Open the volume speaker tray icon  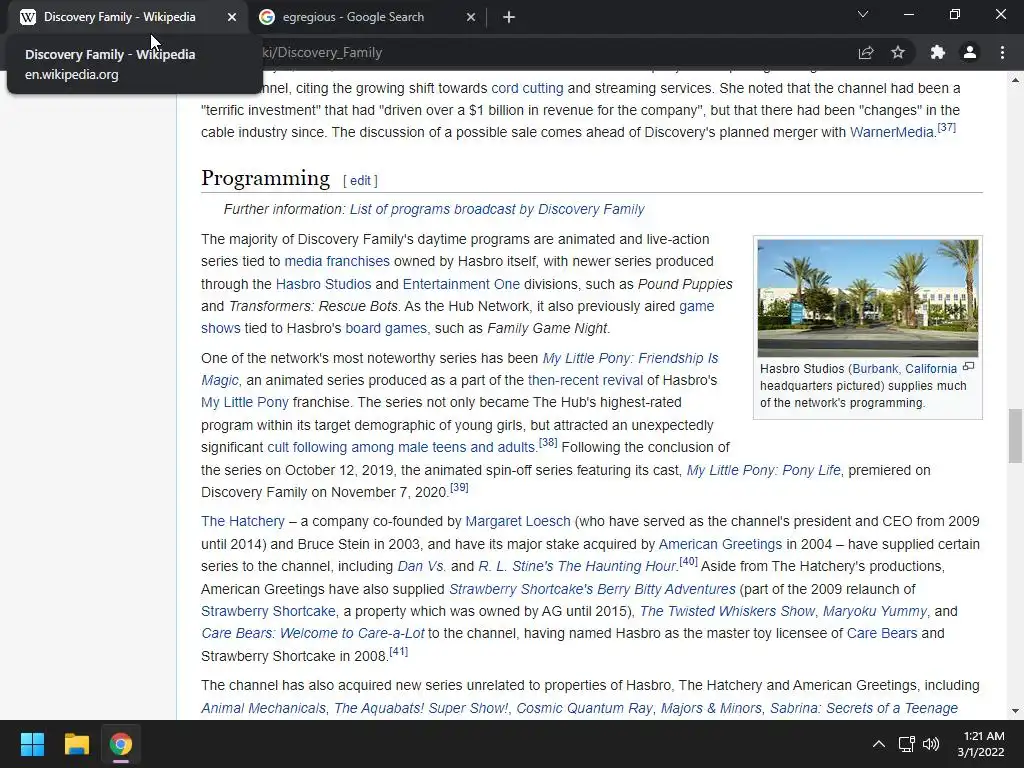(931, 744)
